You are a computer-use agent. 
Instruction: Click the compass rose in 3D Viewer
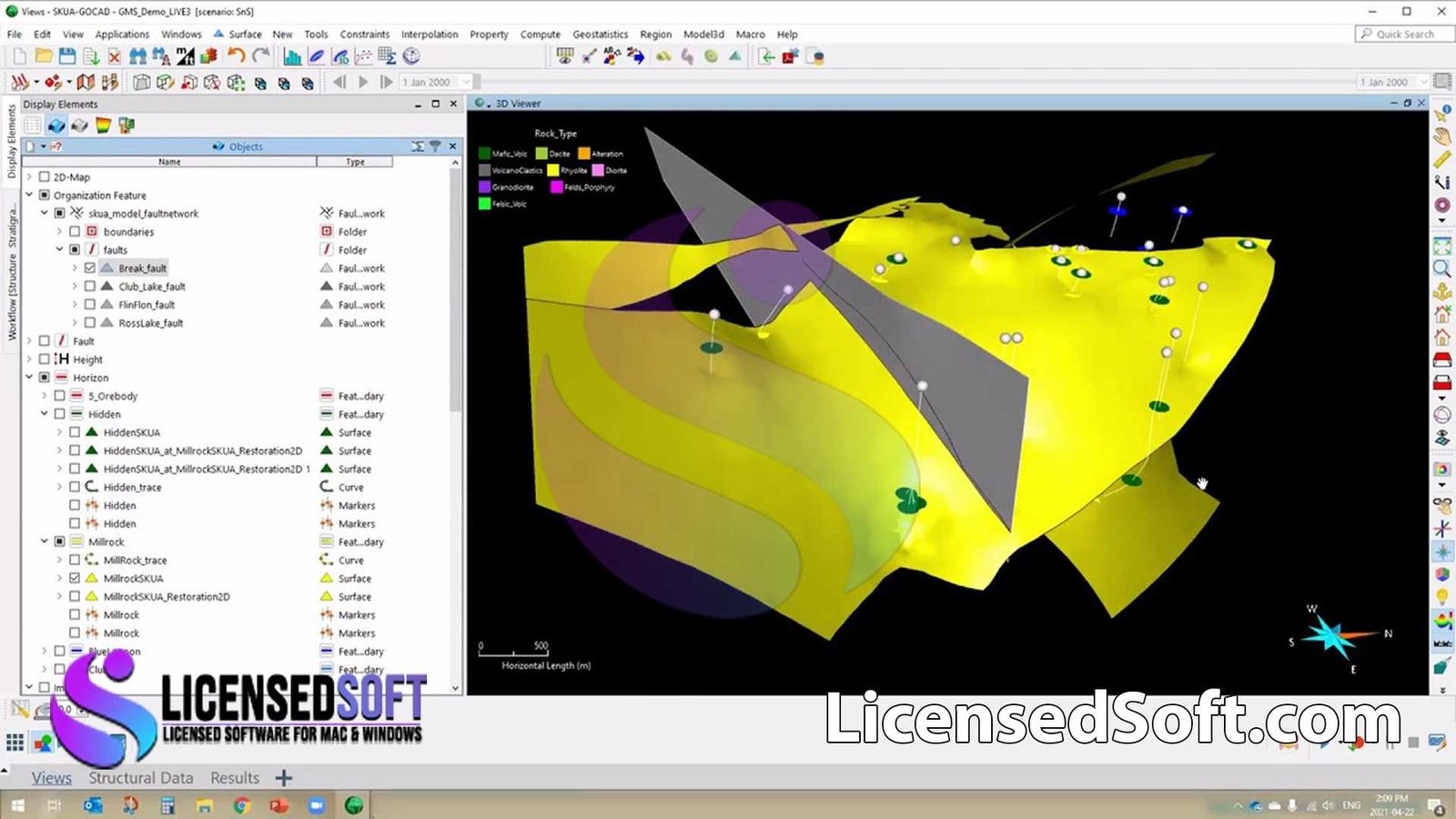point(1336,636)
